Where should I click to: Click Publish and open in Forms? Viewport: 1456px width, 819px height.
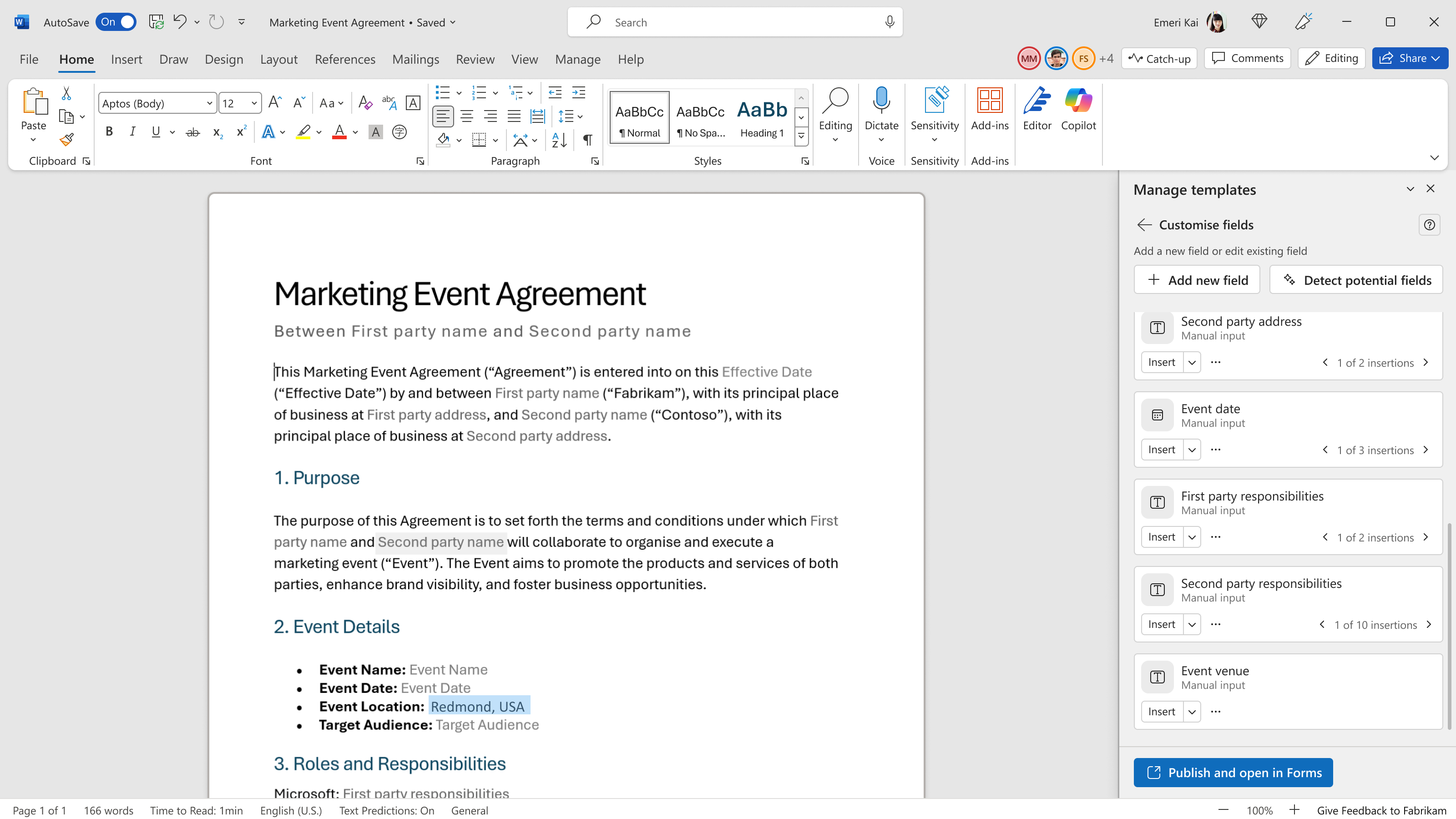pyautogui.click(x=1233, y=772)
